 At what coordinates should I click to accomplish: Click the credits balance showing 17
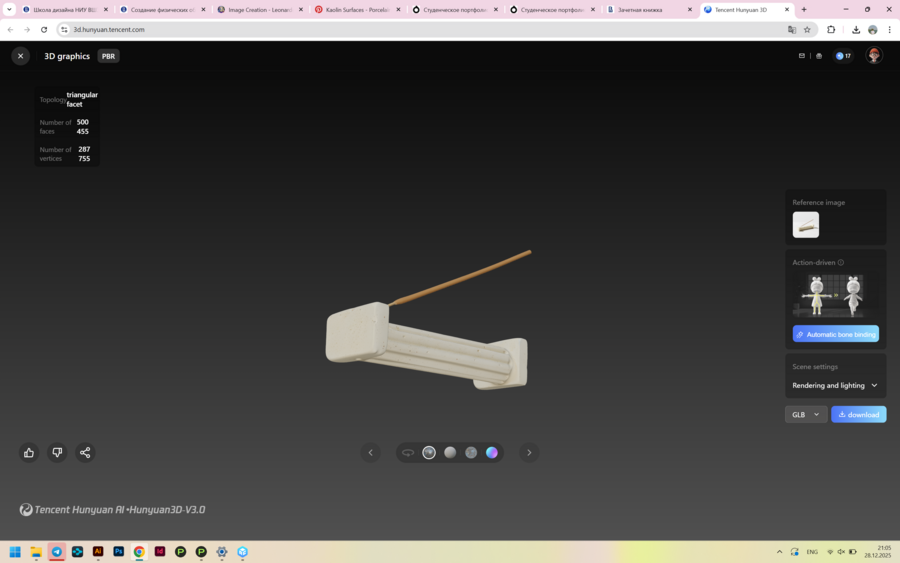pos(843,56)
